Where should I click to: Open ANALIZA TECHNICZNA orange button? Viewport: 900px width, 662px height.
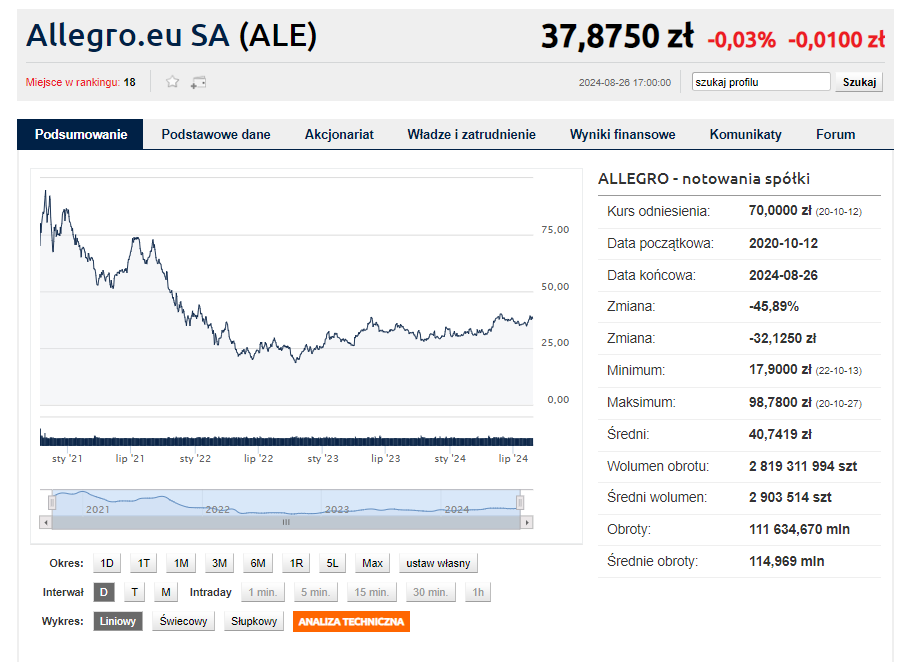tap(351, 622)
